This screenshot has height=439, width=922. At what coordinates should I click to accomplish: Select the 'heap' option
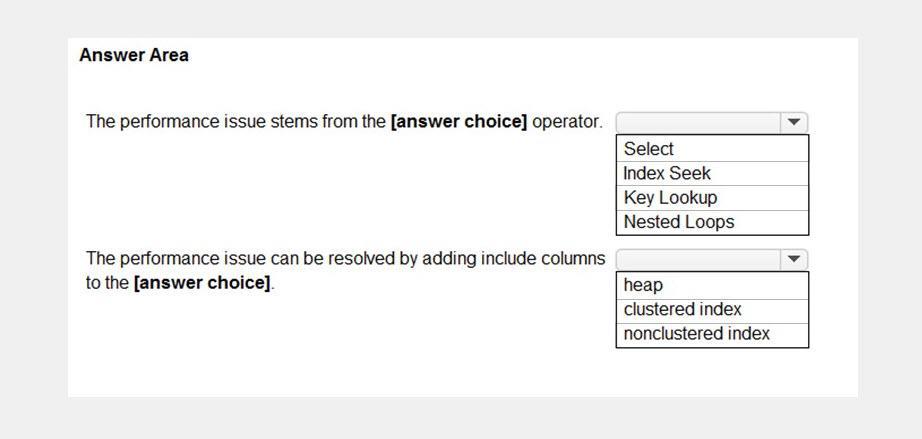pos(712,285)
